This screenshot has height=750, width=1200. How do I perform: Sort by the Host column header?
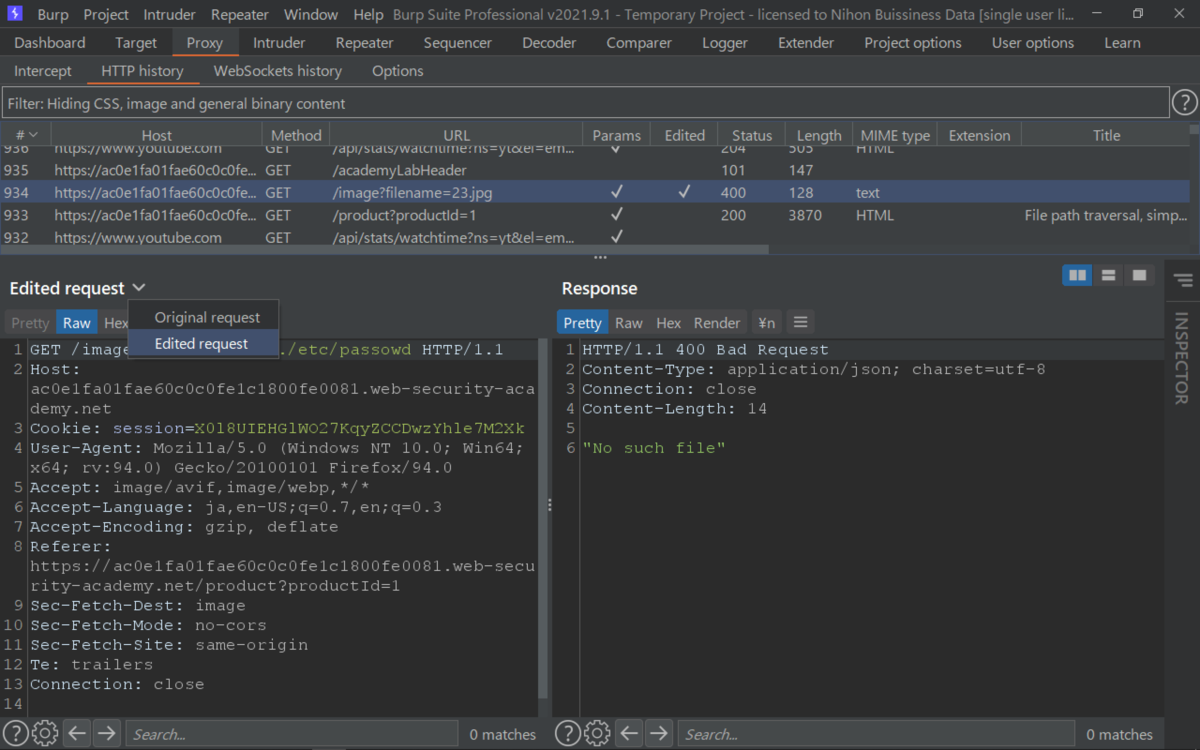tap(156, 135)
